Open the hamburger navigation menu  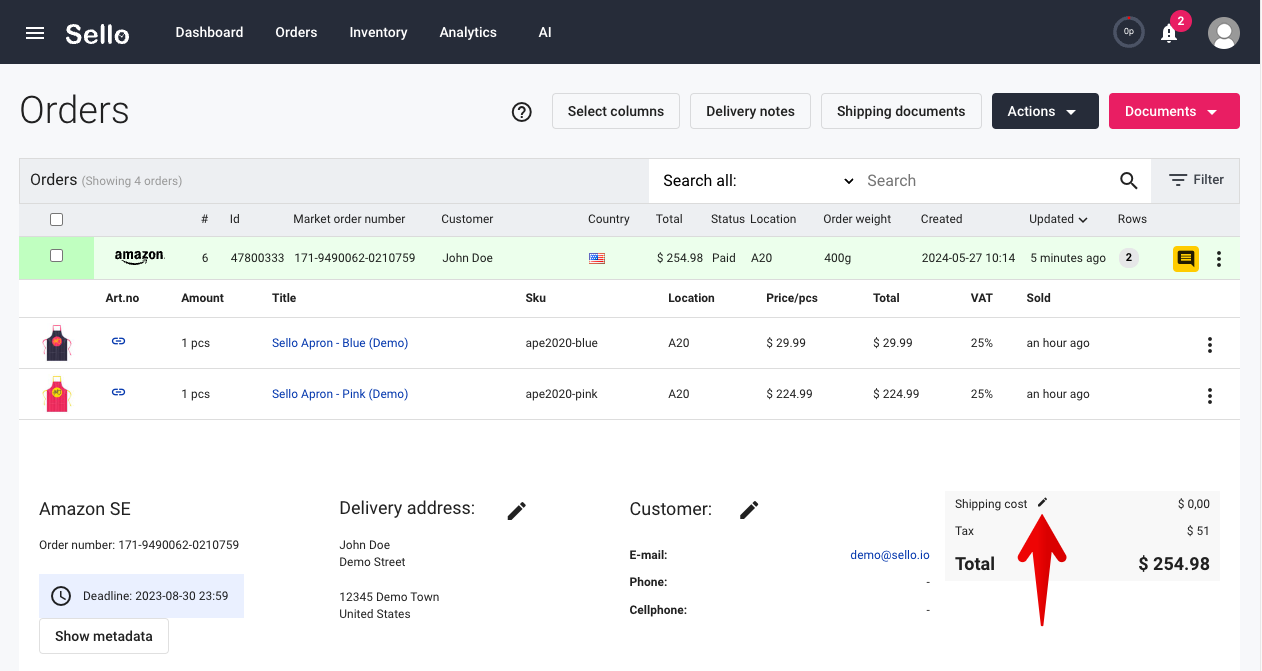click(35, 33)
